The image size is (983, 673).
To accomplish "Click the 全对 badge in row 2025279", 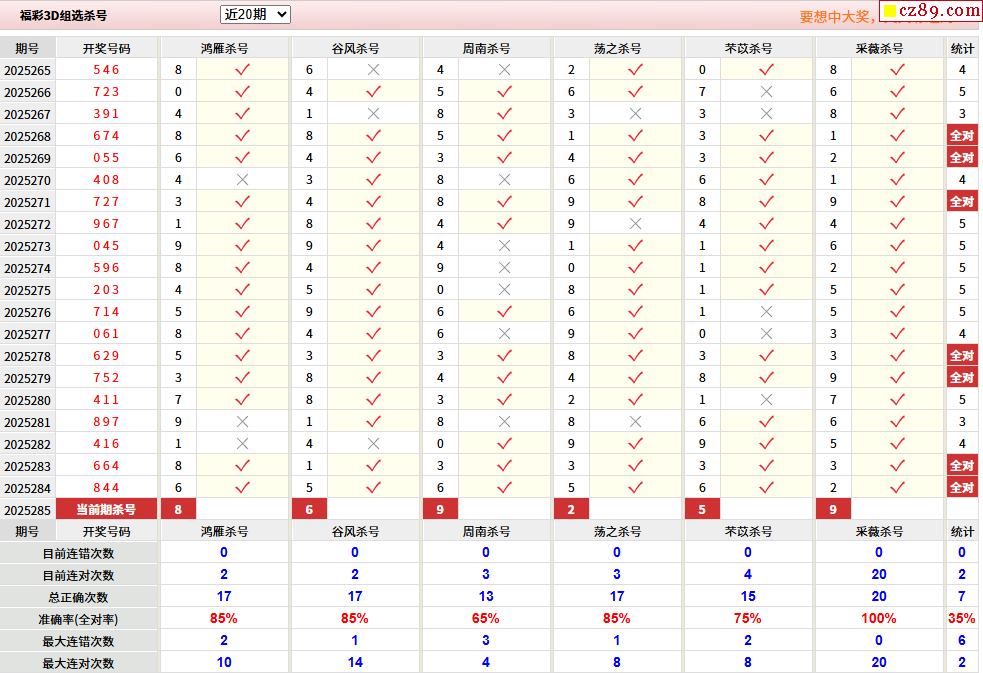I will 962,377.
